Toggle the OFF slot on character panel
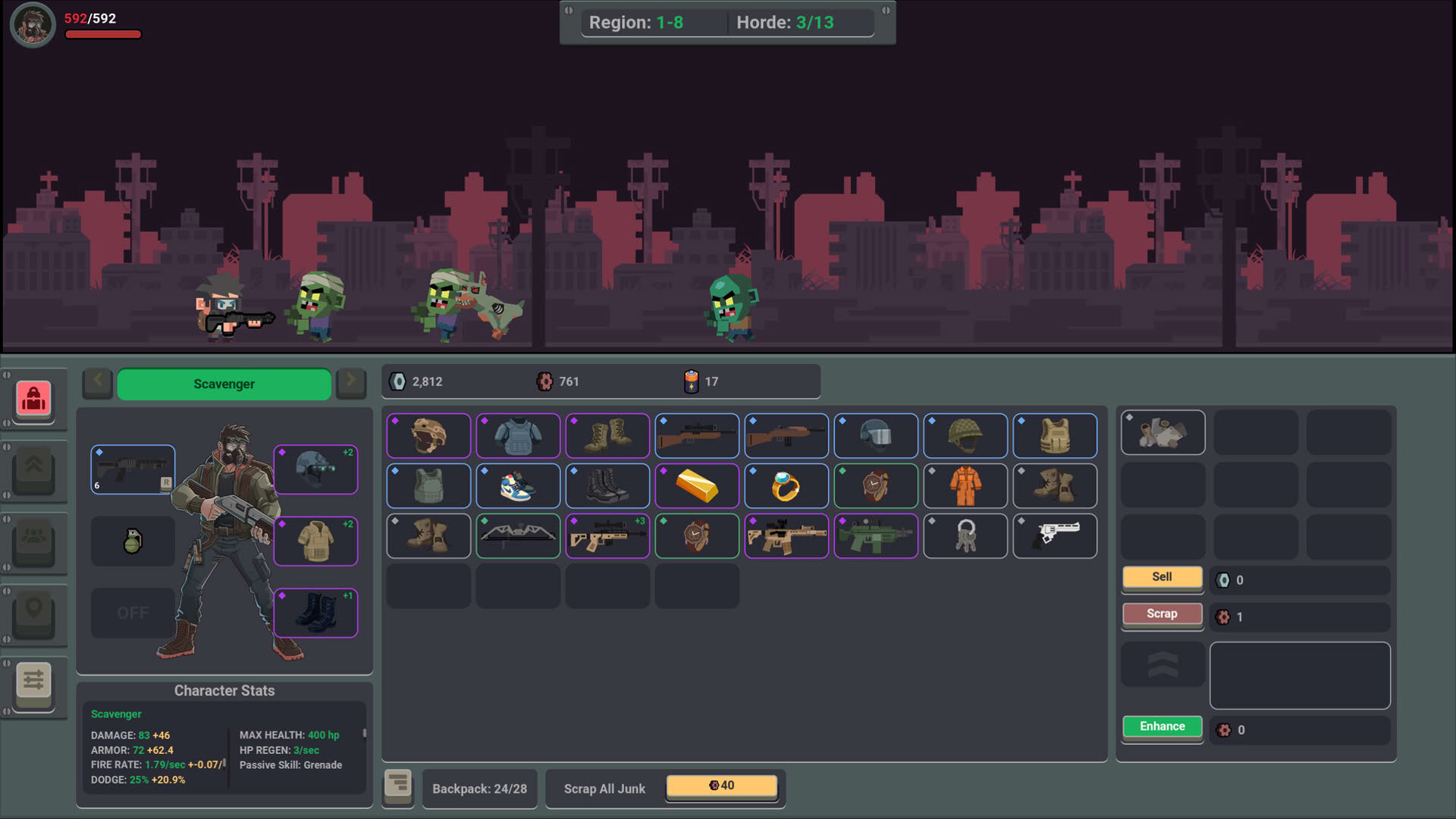The width and height of the screenshot is (1456, 819). coord(133,613)
